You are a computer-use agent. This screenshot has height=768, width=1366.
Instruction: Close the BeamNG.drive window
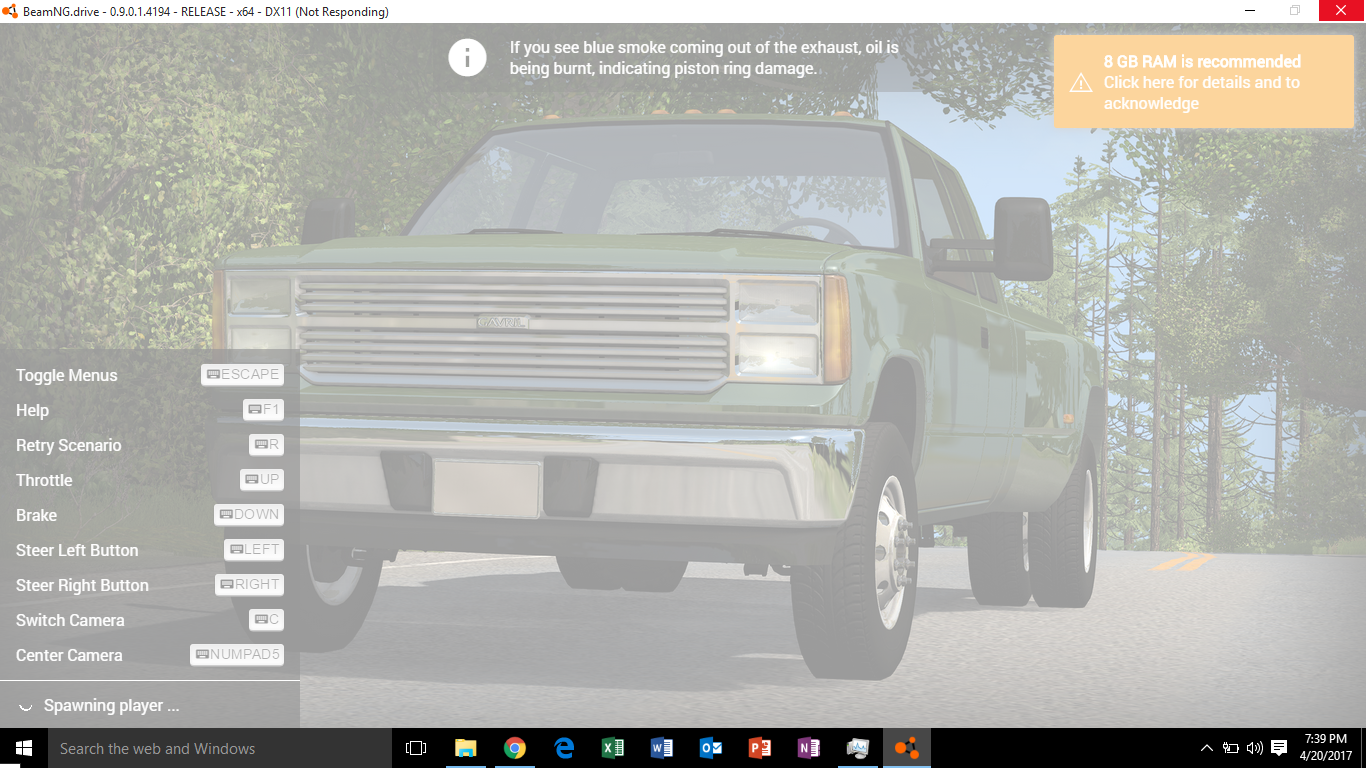point(1342,11)
